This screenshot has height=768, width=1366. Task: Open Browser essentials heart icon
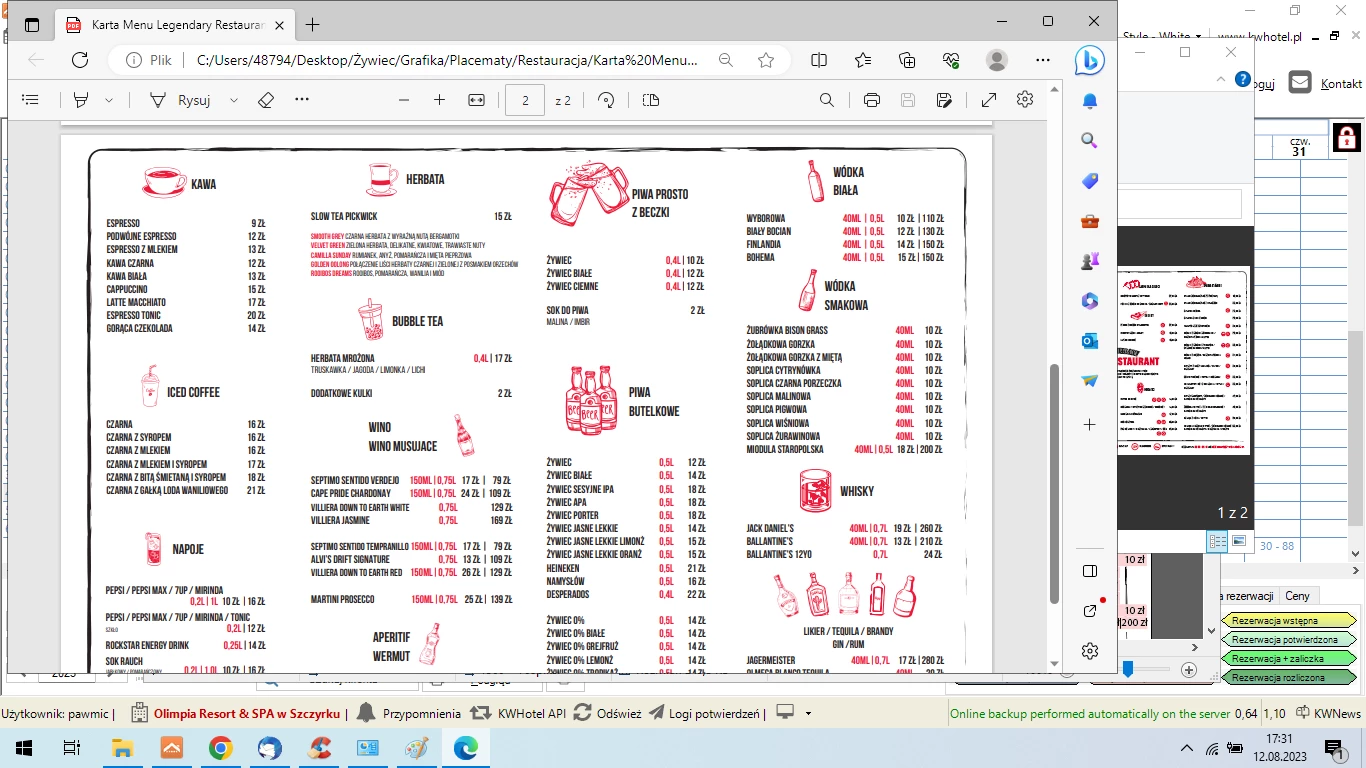(951, 60)
